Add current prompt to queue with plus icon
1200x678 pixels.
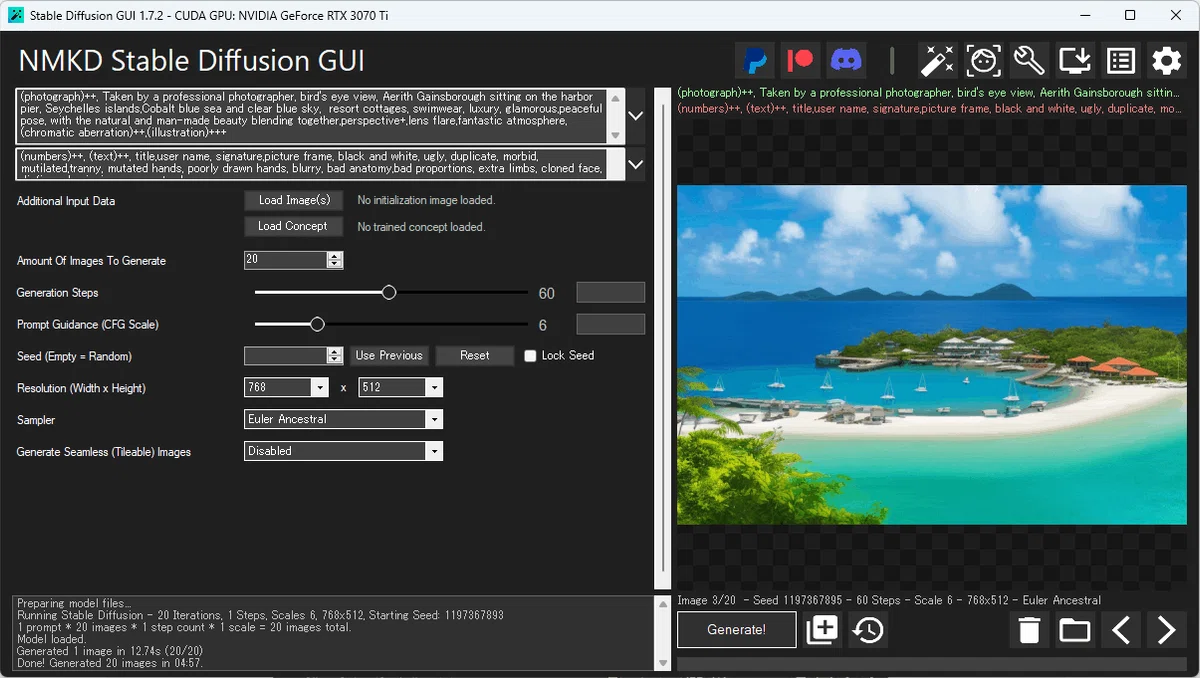pyautogui.click(x=822, y=630)
